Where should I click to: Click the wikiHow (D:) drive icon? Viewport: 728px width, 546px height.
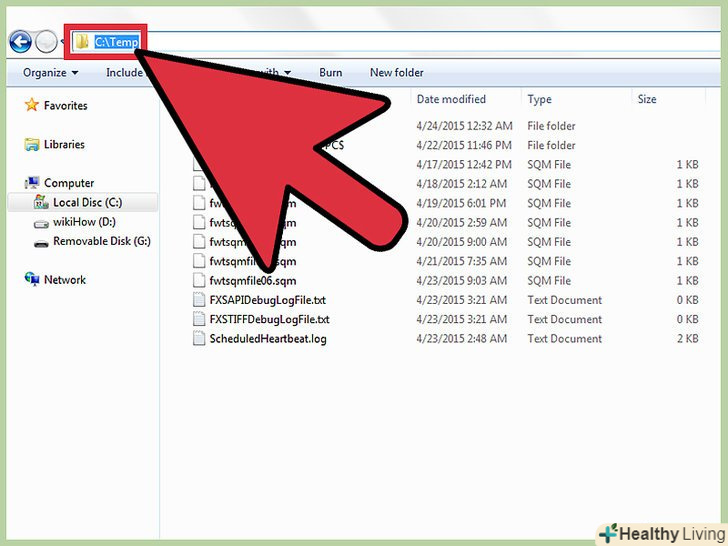(41, 223)
